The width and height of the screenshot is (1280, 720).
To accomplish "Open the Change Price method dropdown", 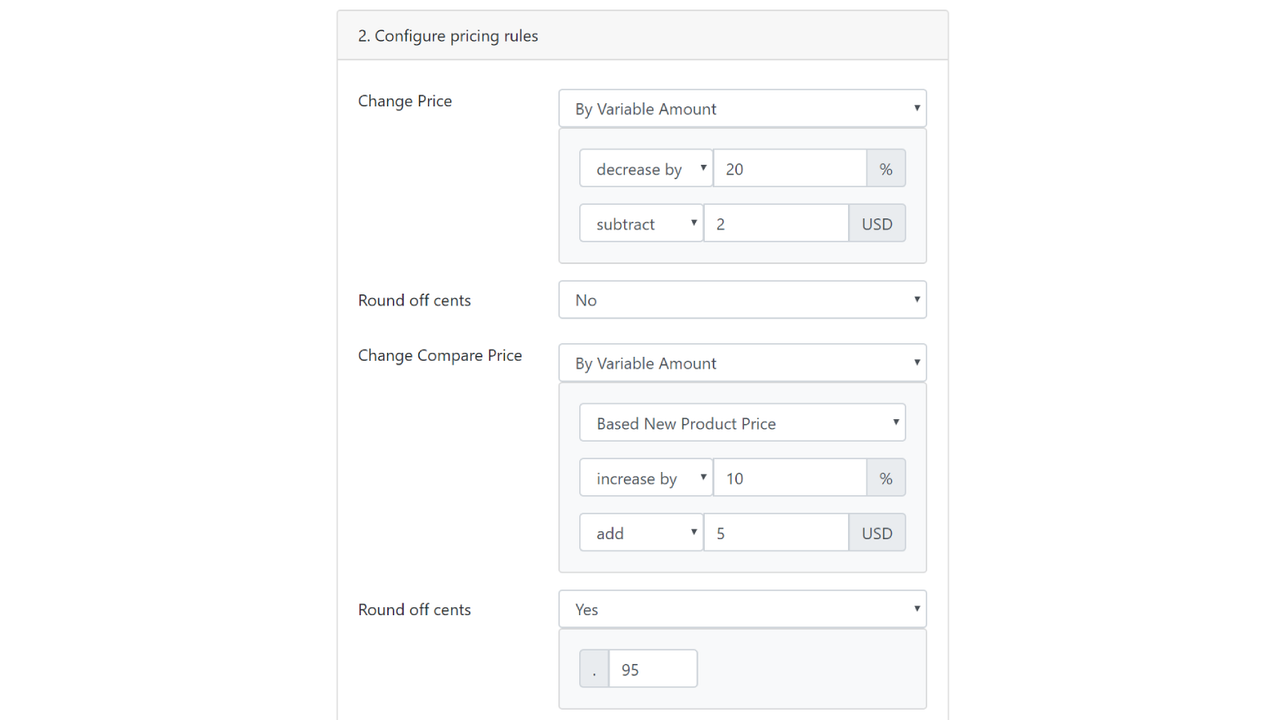I will [x=742, y=108].
